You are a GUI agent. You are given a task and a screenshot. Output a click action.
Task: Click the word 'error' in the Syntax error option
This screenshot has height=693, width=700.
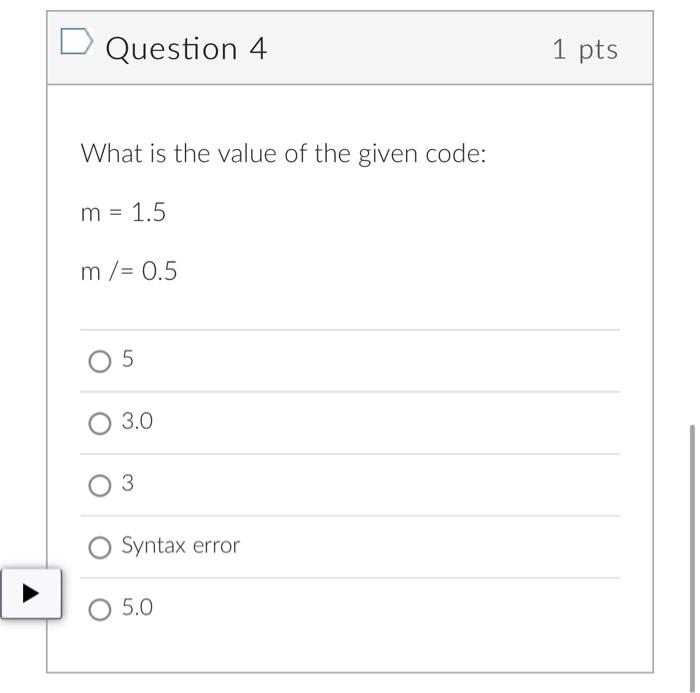(217, 546)
